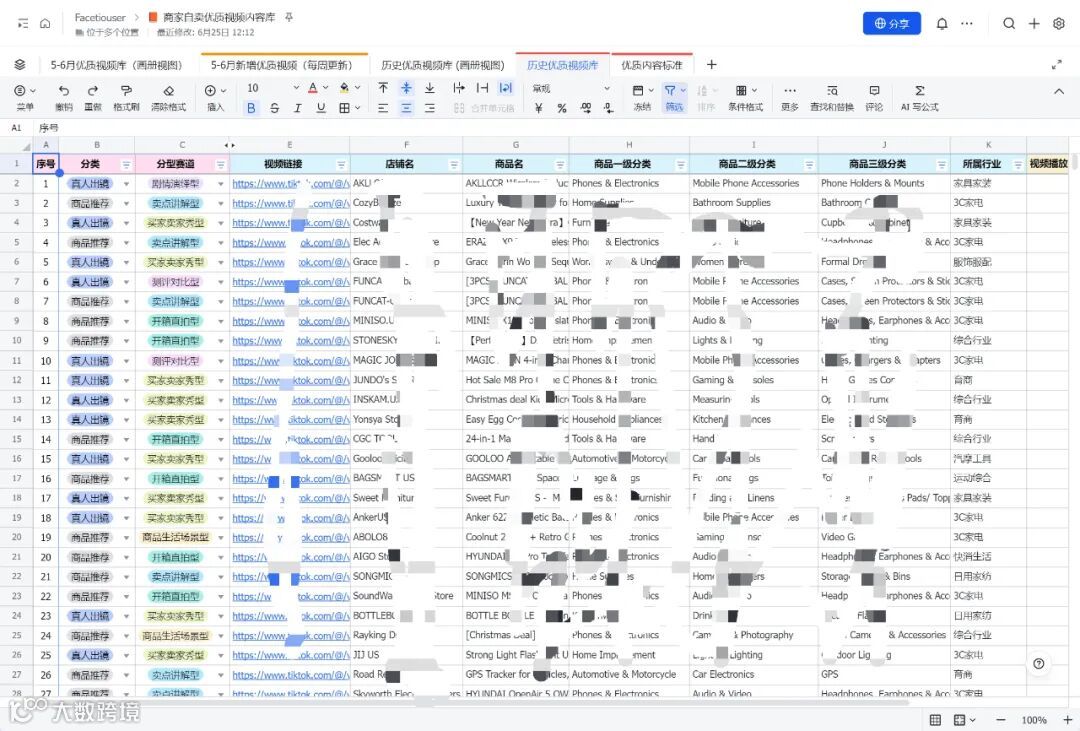
Task: Open the comments (评论) tool
Action: [x=874, y=97]
